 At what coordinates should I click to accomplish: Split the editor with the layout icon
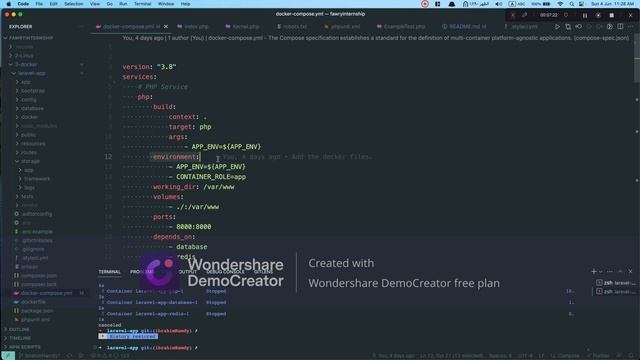point(620,27)
